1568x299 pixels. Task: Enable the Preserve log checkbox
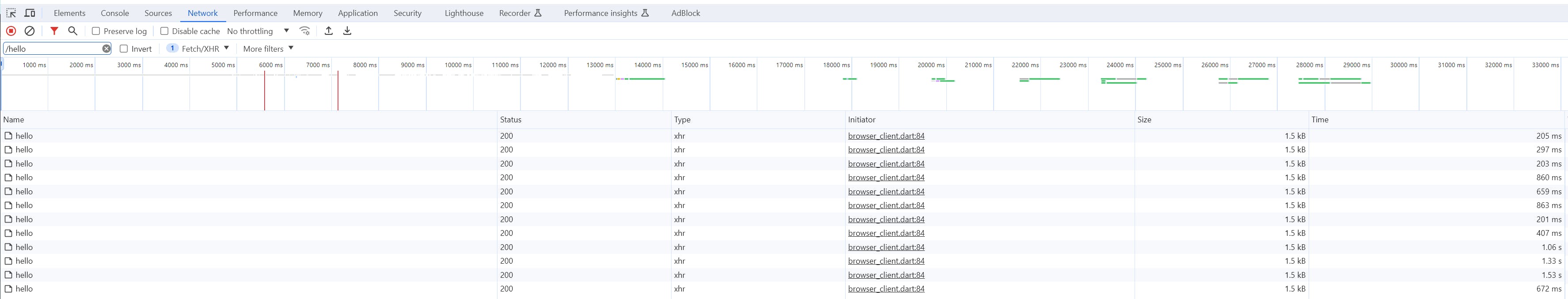click(95, 31)
